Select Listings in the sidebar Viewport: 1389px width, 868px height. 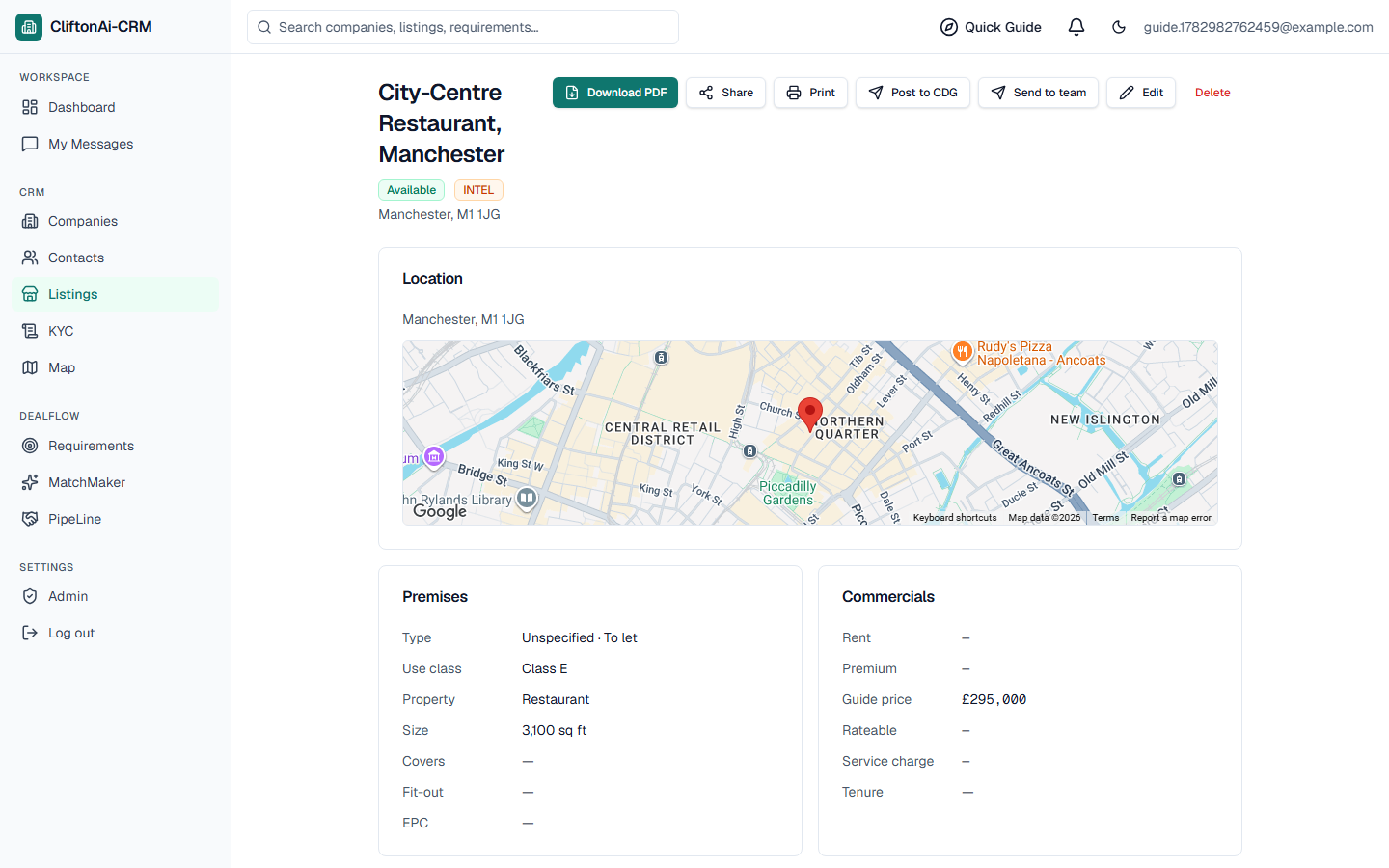tap(115, 294)
